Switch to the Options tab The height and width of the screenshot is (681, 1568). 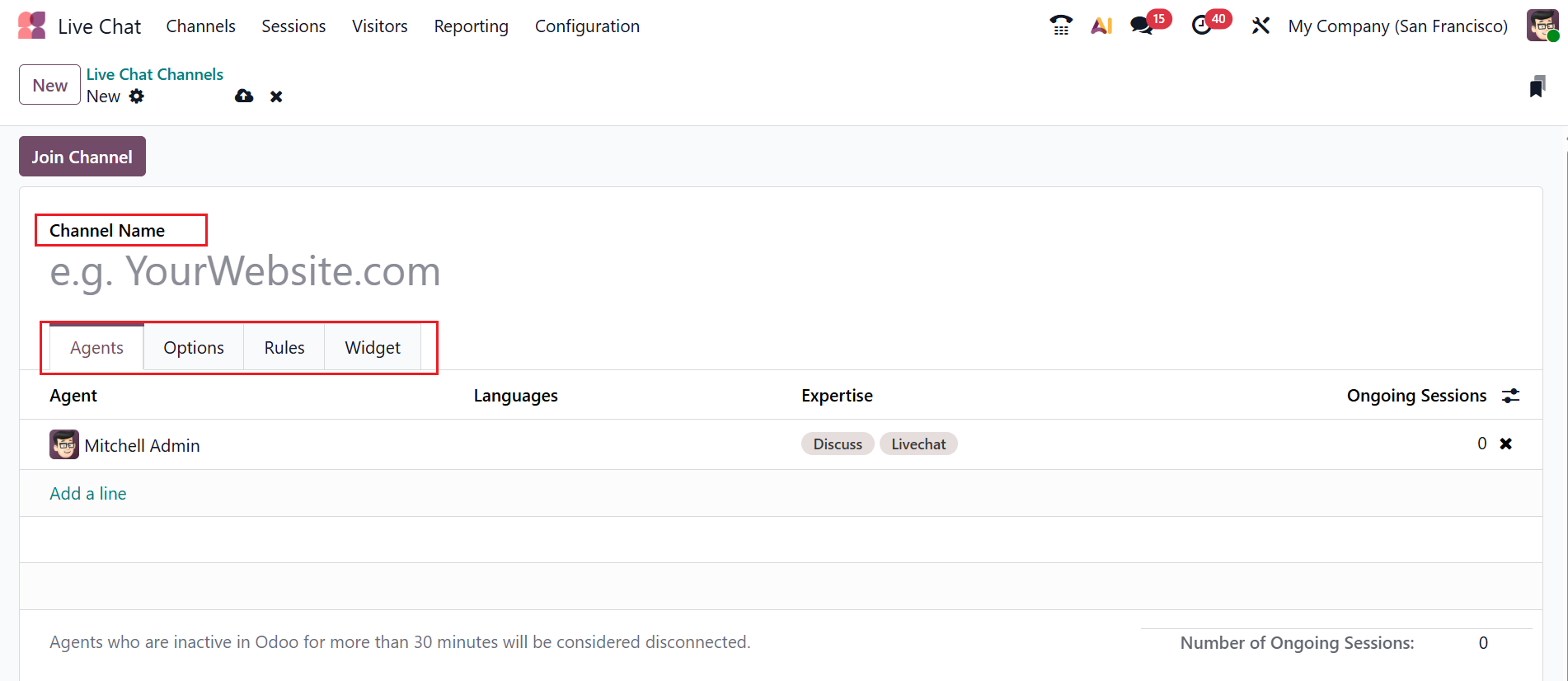tap(194, 348)
